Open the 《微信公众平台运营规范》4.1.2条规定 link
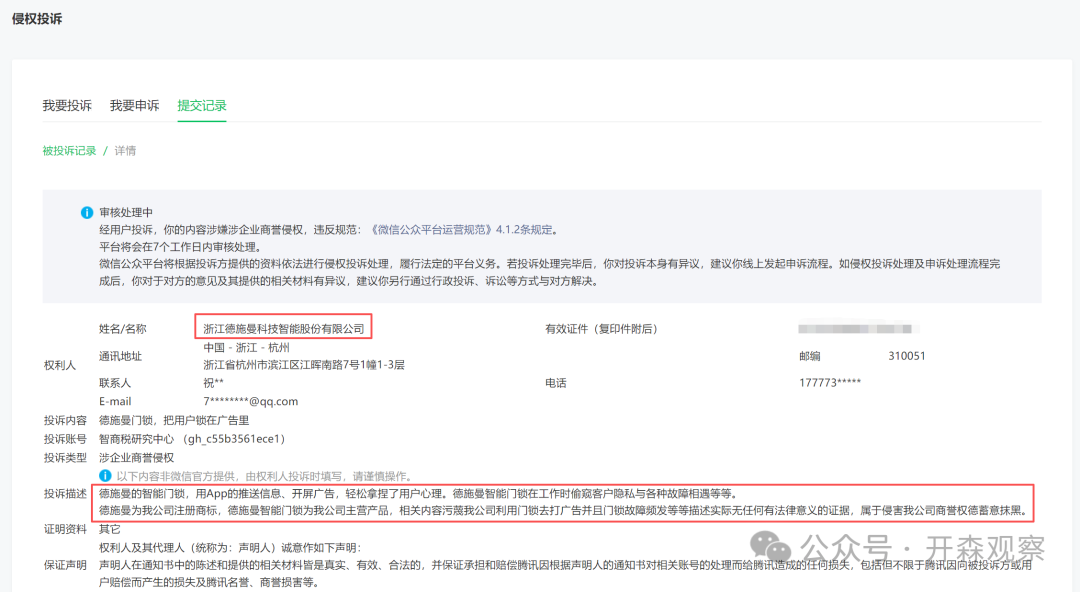 461,229
